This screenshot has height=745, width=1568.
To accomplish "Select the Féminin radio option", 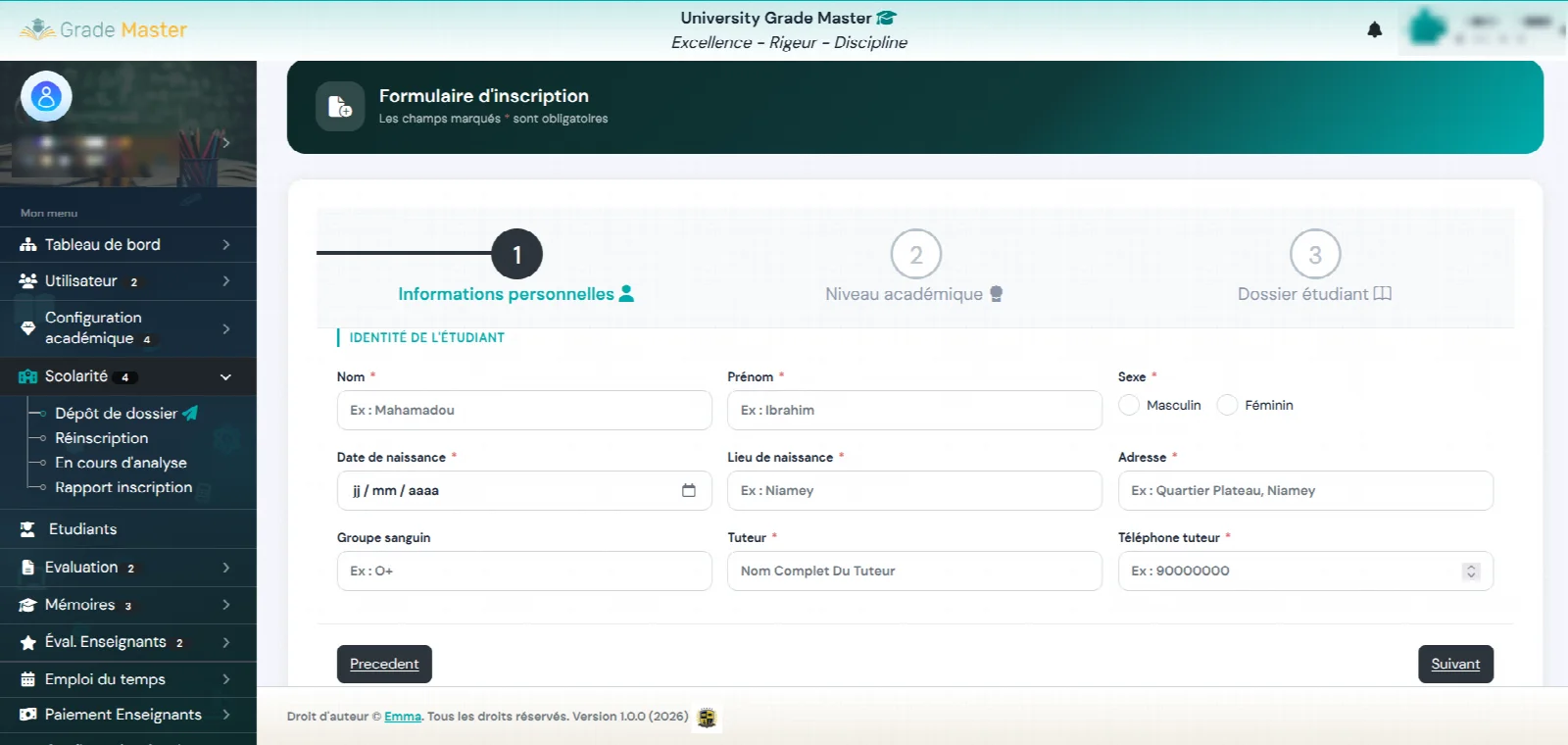I will [1227, 405].
